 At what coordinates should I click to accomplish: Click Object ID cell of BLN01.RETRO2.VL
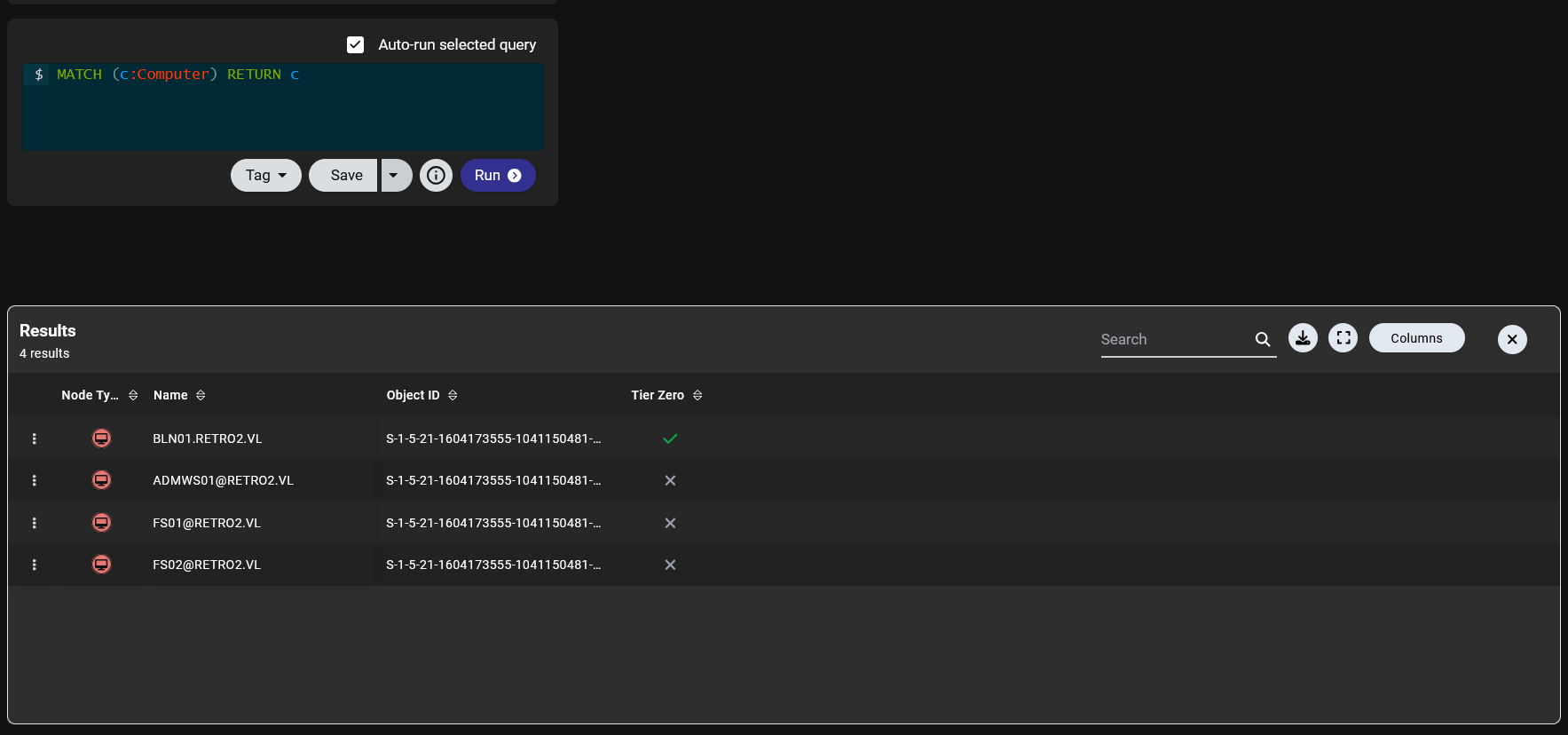click(x=493, y=439)
